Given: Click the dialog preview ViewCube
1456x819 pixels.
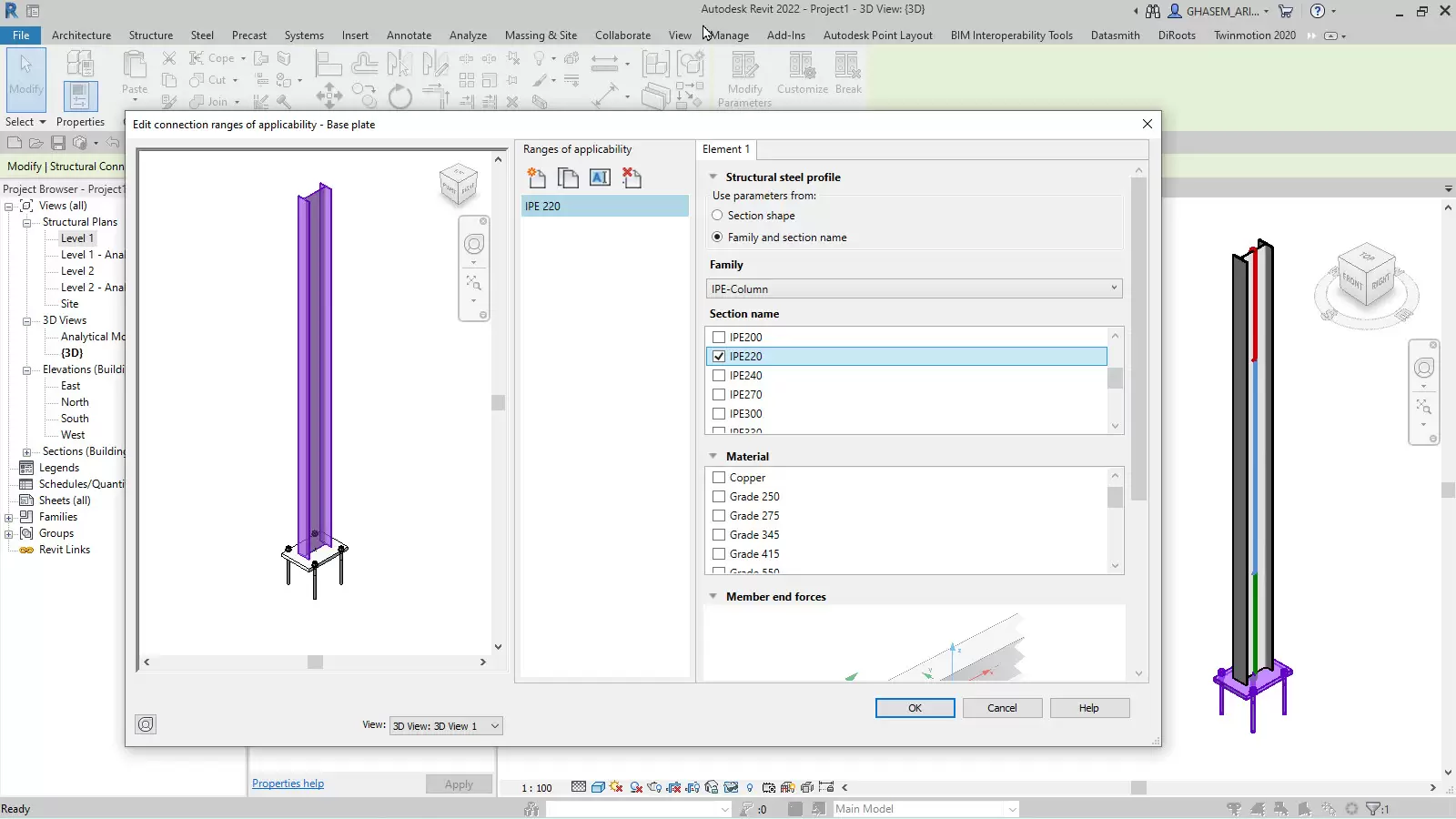Looking at the screenshot, I should (x=459, y=185).
